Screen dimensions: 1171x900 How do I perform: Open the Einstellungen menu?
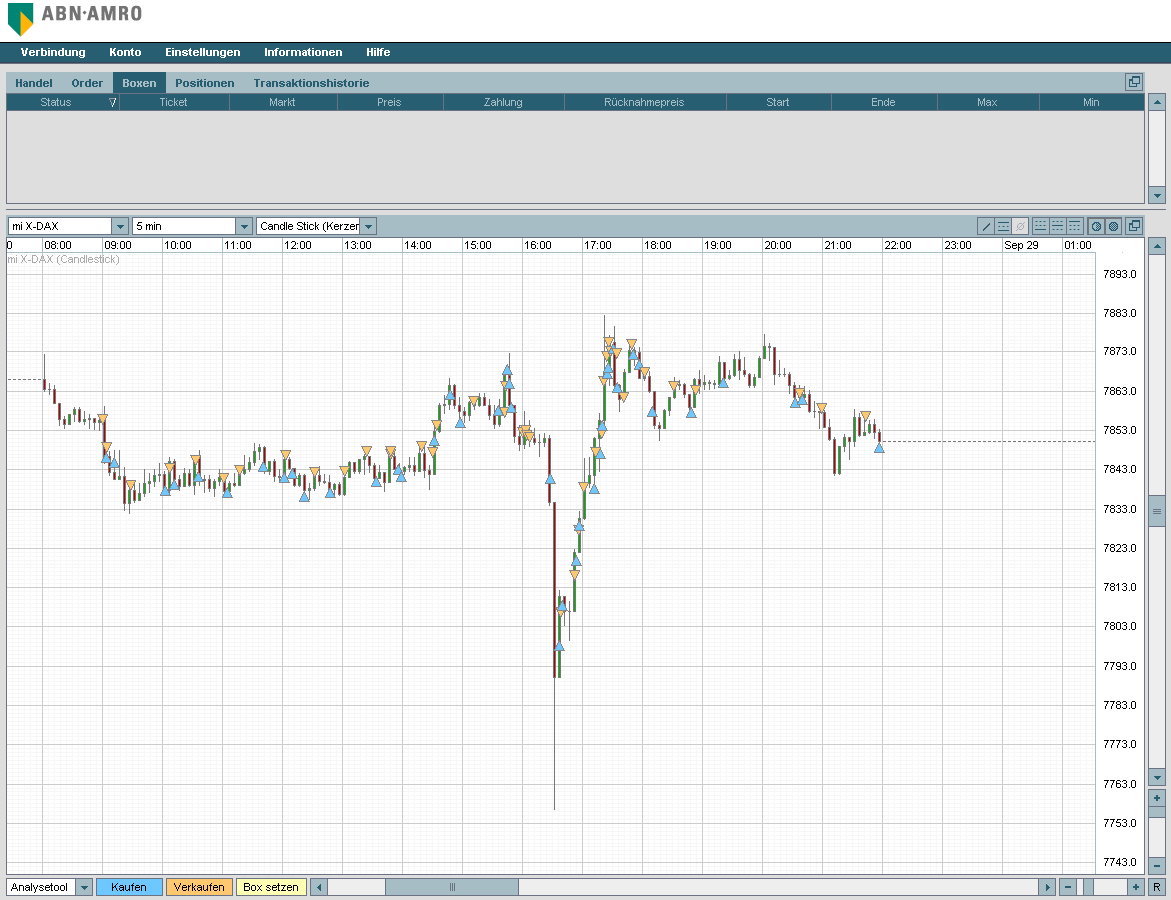[202, 52]
